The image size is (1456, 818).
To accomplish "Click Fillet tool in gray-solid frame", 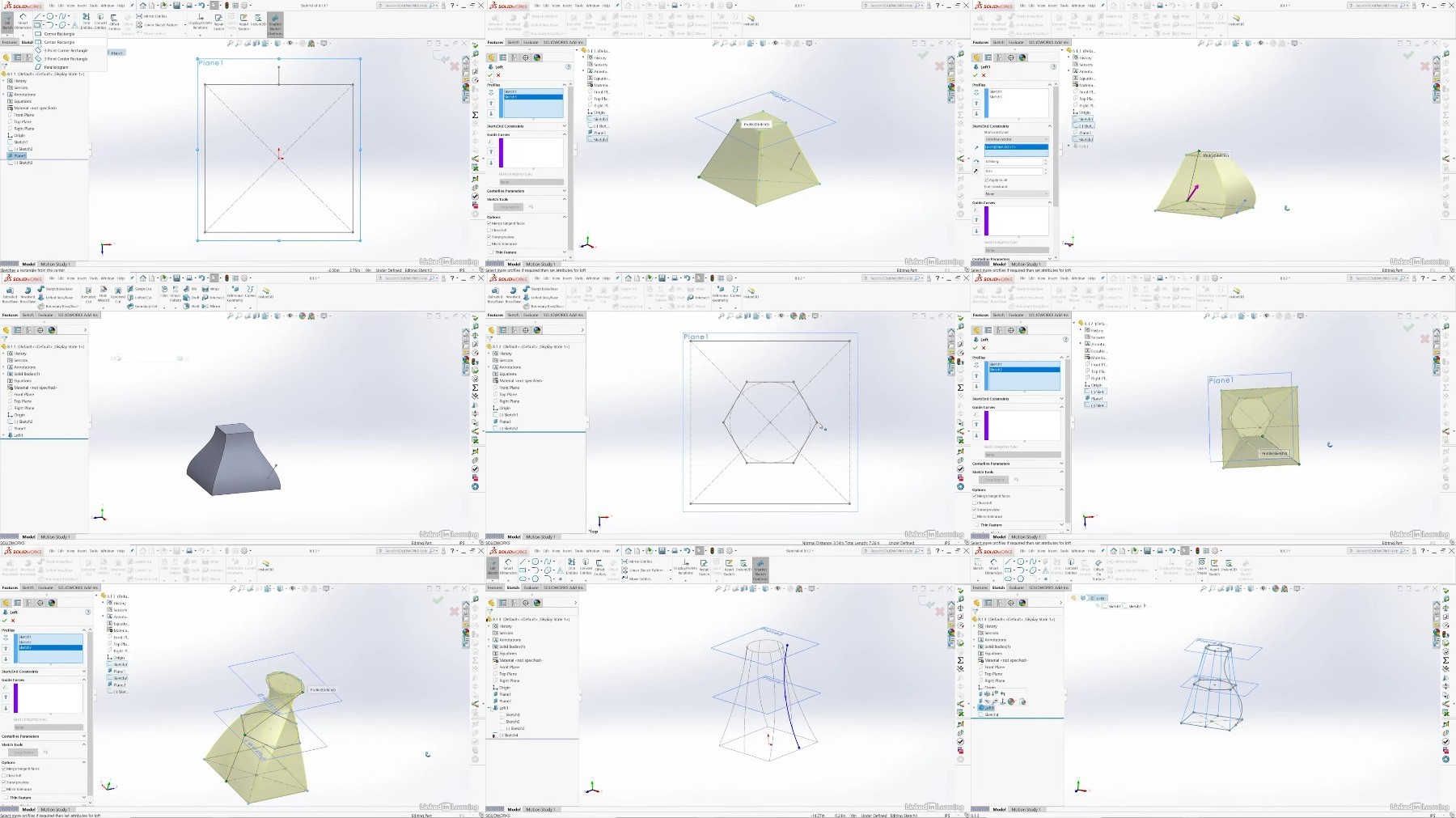I will point(164,293).
